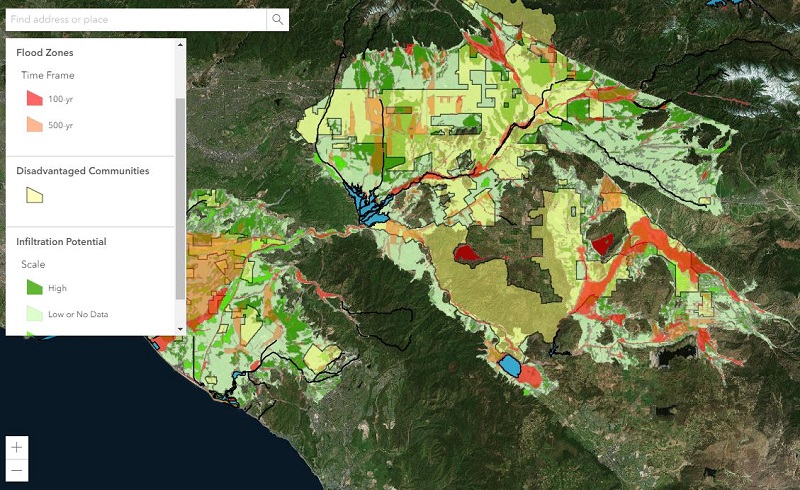Click the search magnifier button
800x490 pixels.
[278, 19]
